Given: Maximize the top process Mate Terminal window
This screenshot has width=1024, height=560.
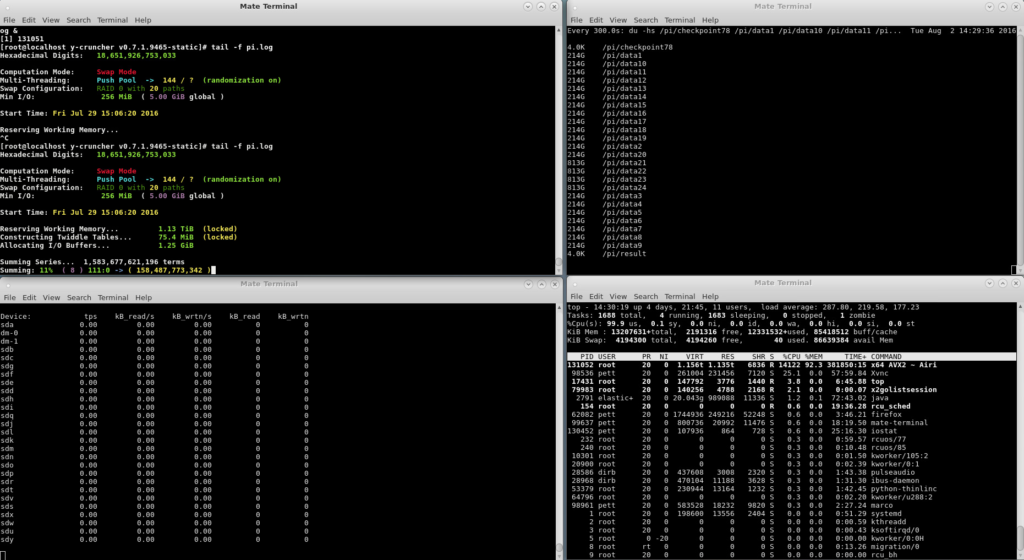Looking at the screenshot, I should pyautogui.click(x=1002, y=283).
